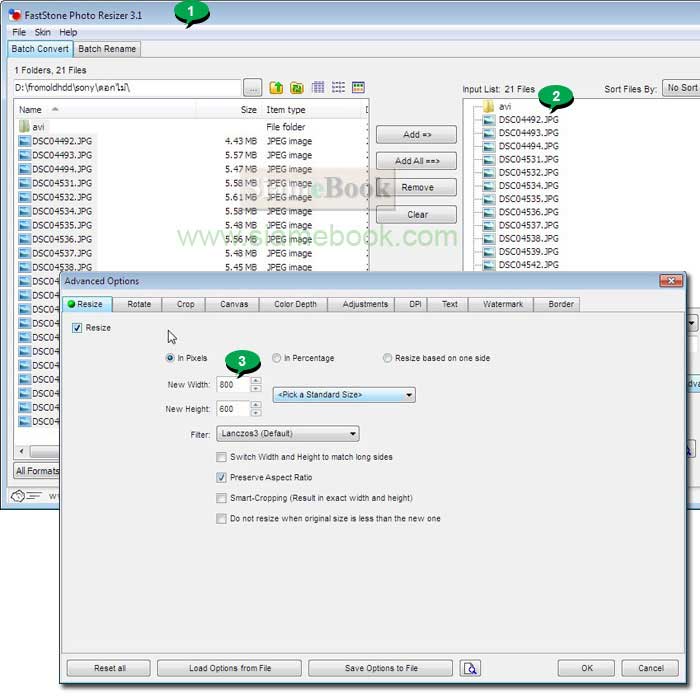
Task: Uncheck the Resize checkbox
Action: 77,328
